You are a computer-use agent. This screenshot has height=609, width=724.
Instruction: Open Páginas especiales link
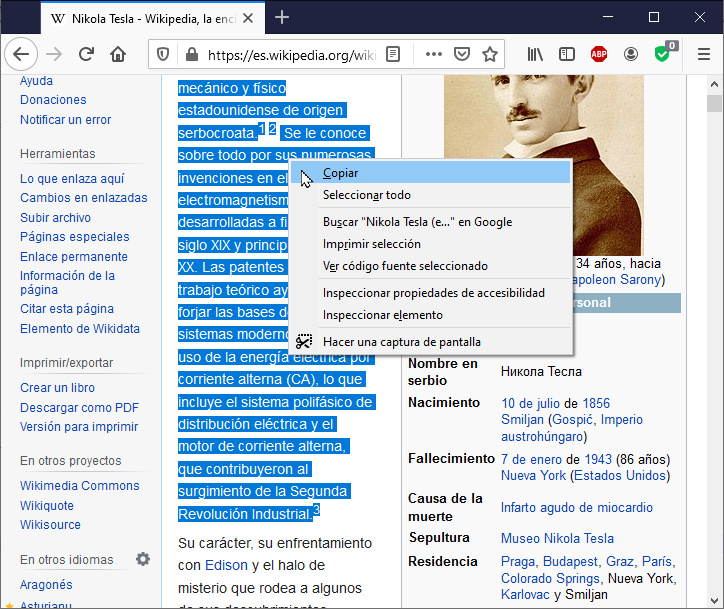(75, 236)
